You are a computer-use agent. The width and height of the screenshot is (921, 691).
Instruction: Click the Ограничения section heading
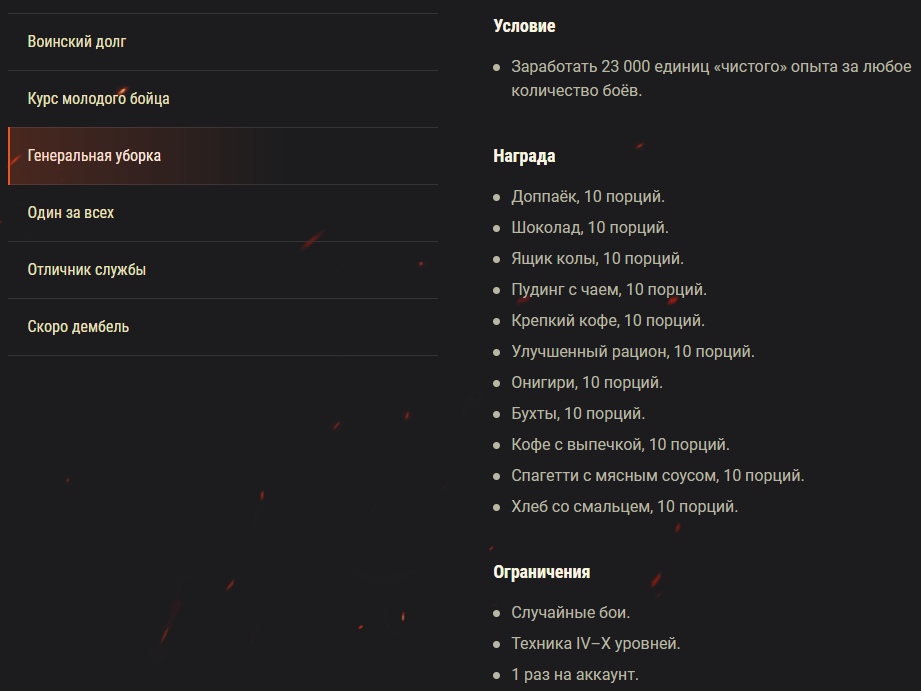[541, 572]
